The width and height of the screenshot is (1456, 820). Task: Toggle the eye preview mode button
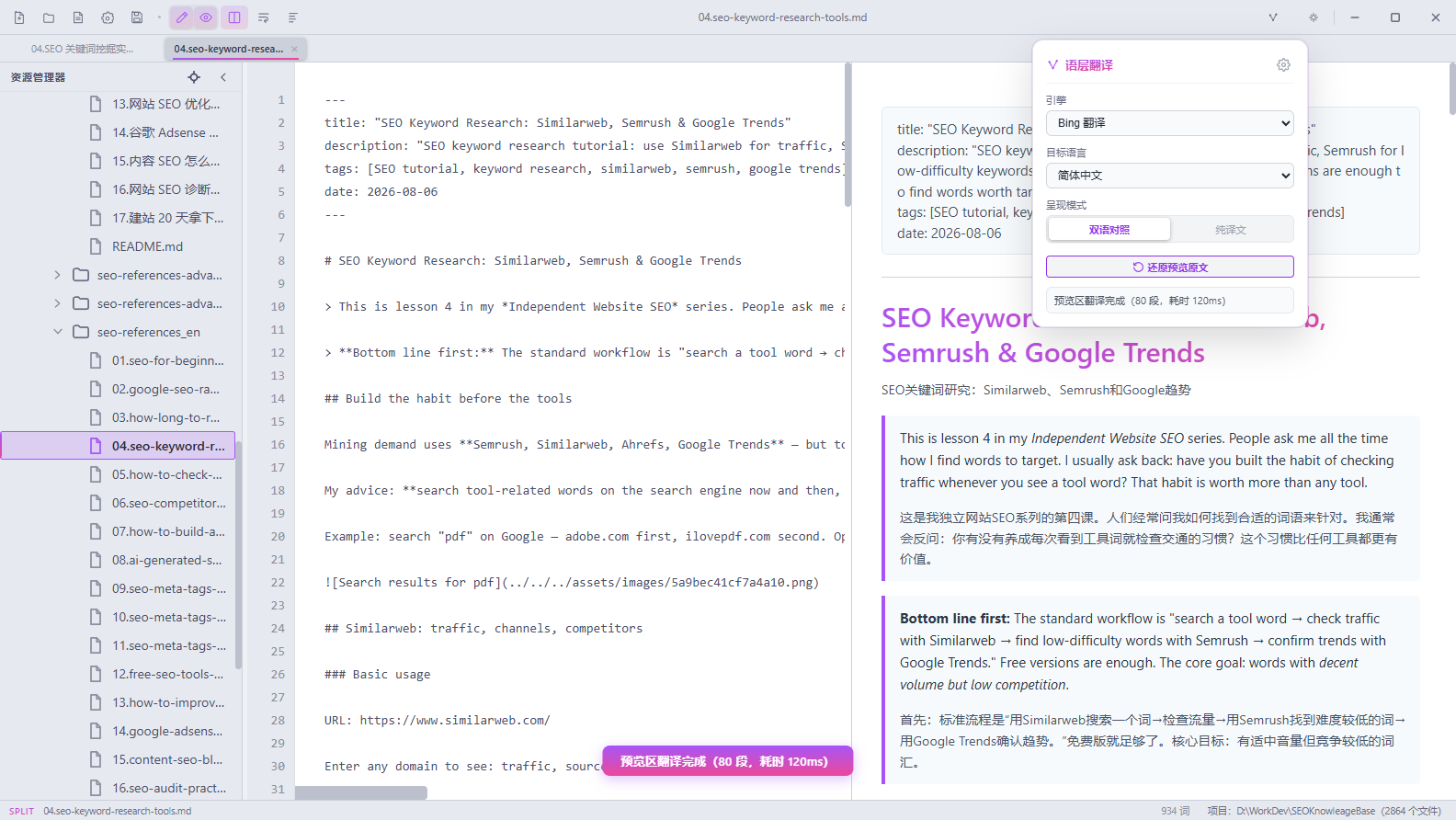pyautogui.click(x=206, y=17)
